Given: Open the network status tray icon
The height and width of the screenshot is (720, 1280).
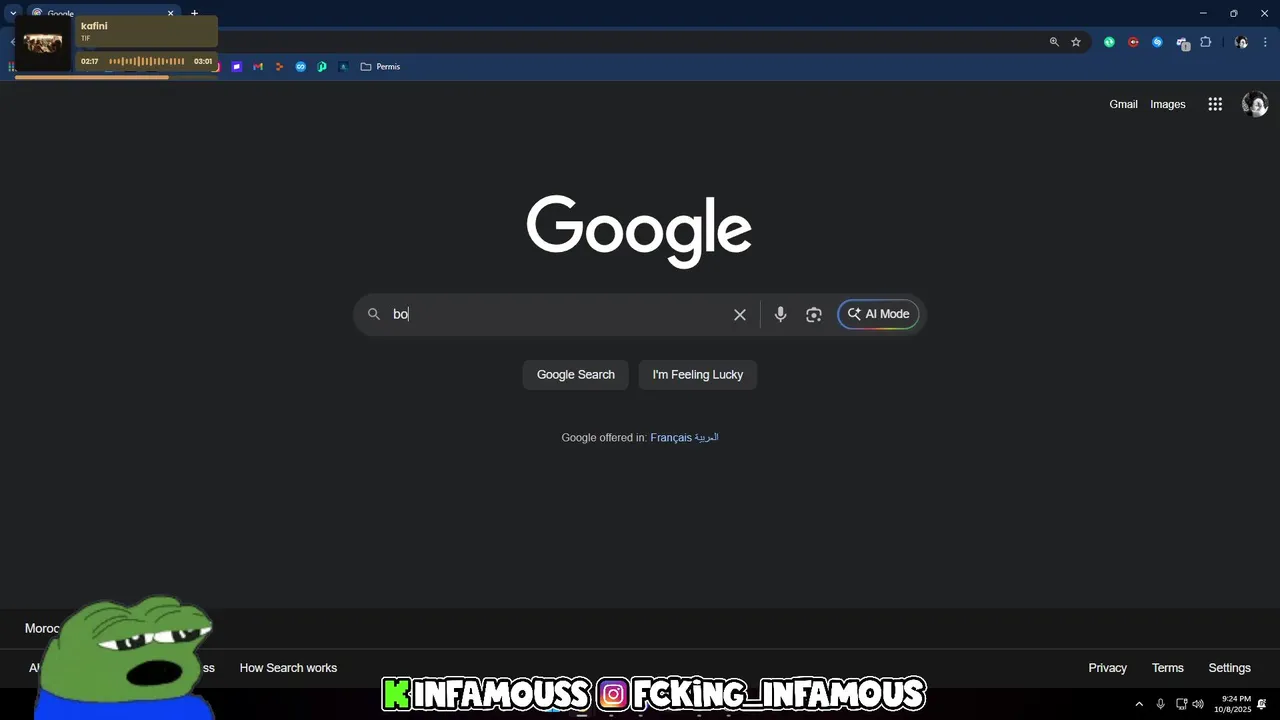Looking at the screenshot, I should pyautogui.click(x=1181, y=704).
